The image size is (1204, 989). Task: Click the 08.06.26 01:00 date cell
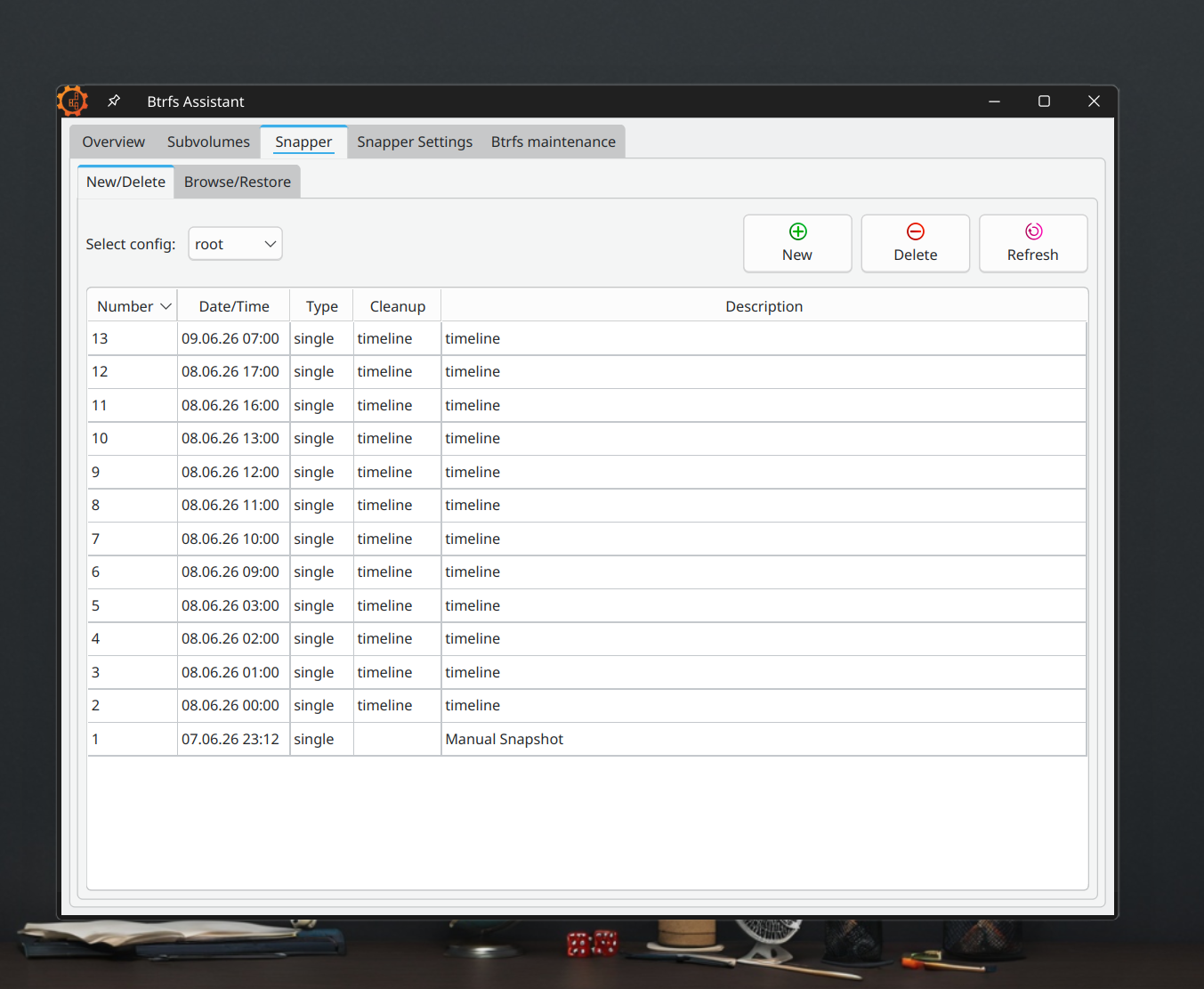click(234, 672)
